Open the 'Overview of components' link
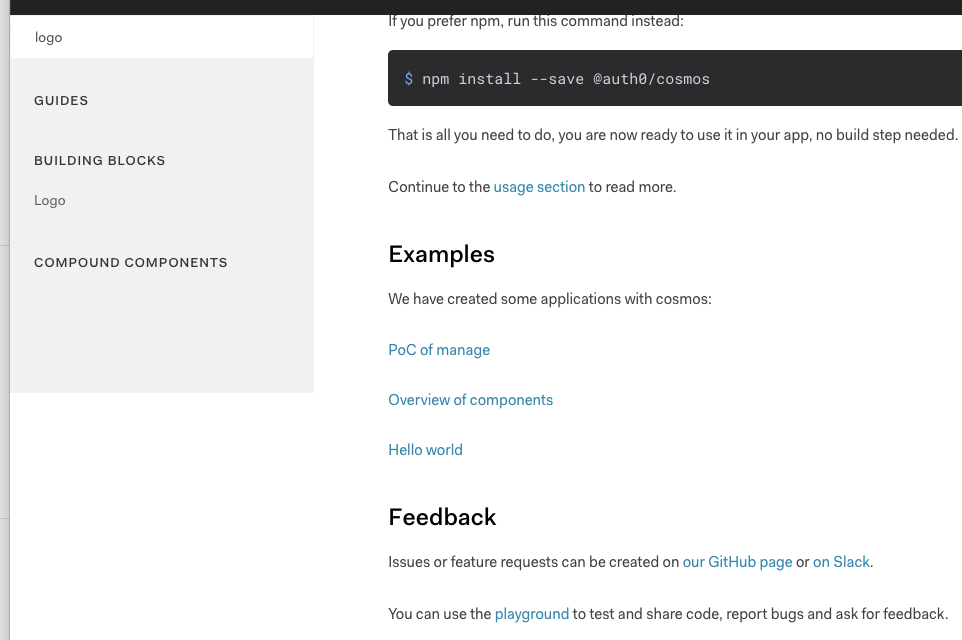The width and height of the screenshot is (962, 640). [471, 400]
